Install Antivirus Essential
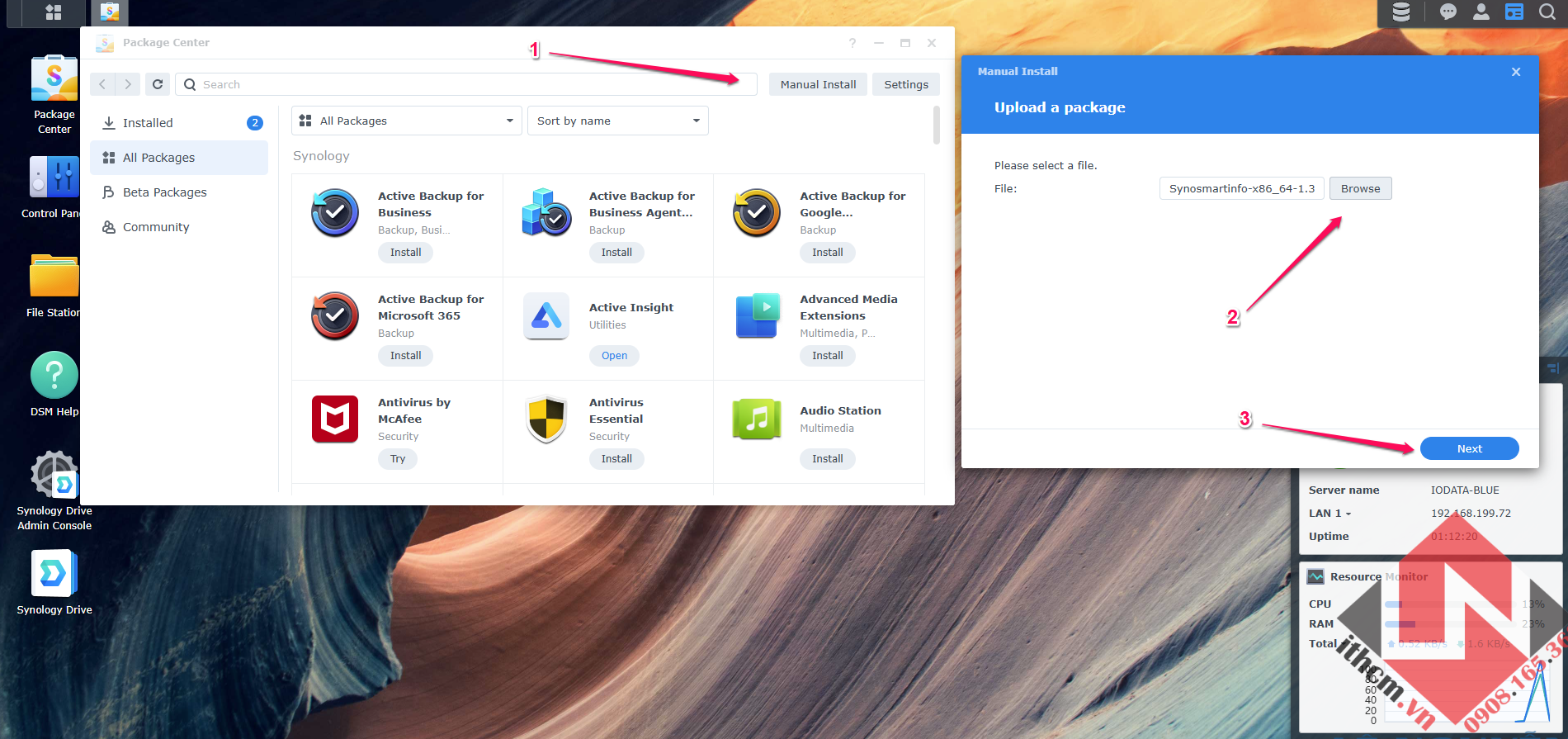1568x739 pixels. coord(616,459)
